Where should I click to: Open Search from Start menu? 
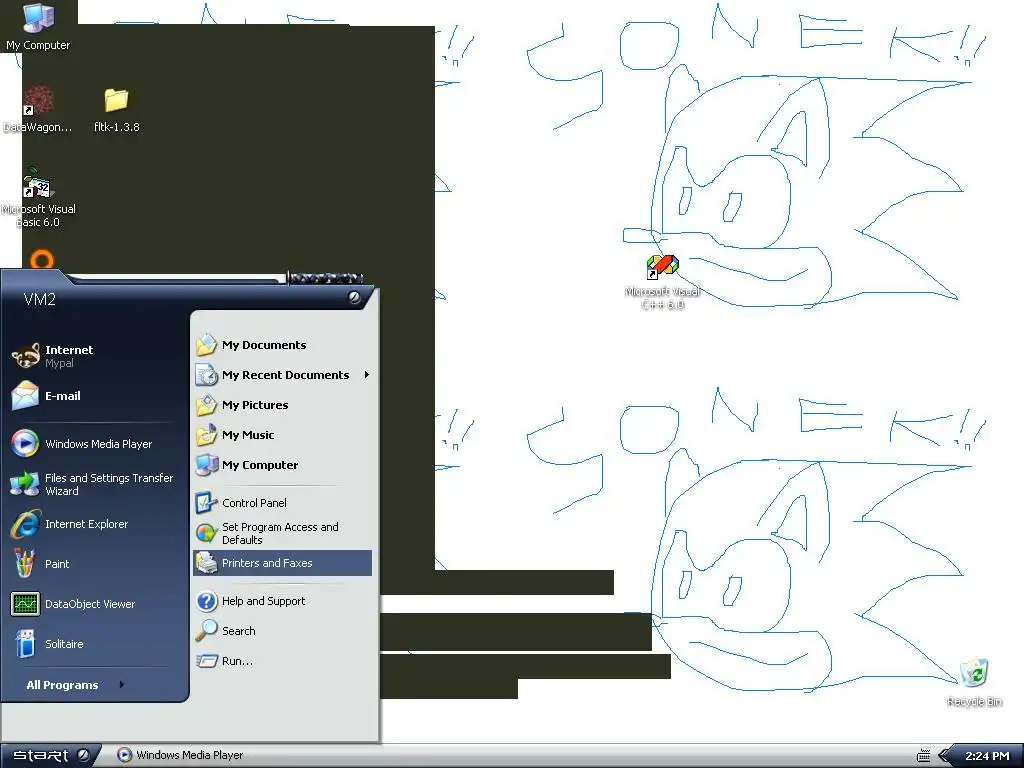click(282, 631)
